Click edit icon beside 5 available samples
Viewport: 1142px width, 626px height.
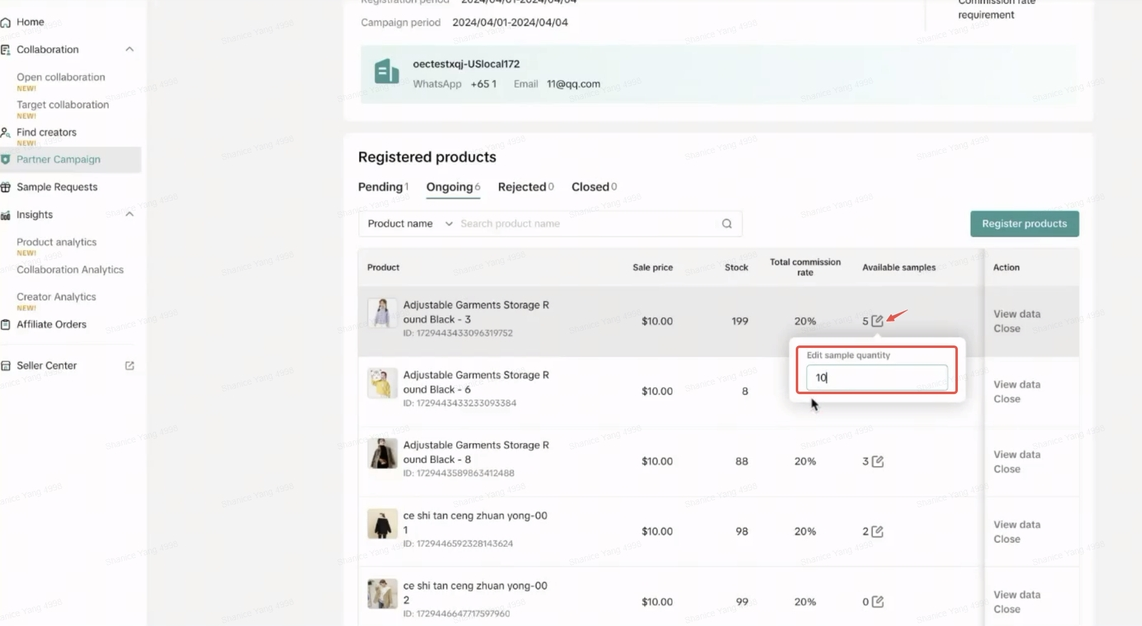[877, 321]
